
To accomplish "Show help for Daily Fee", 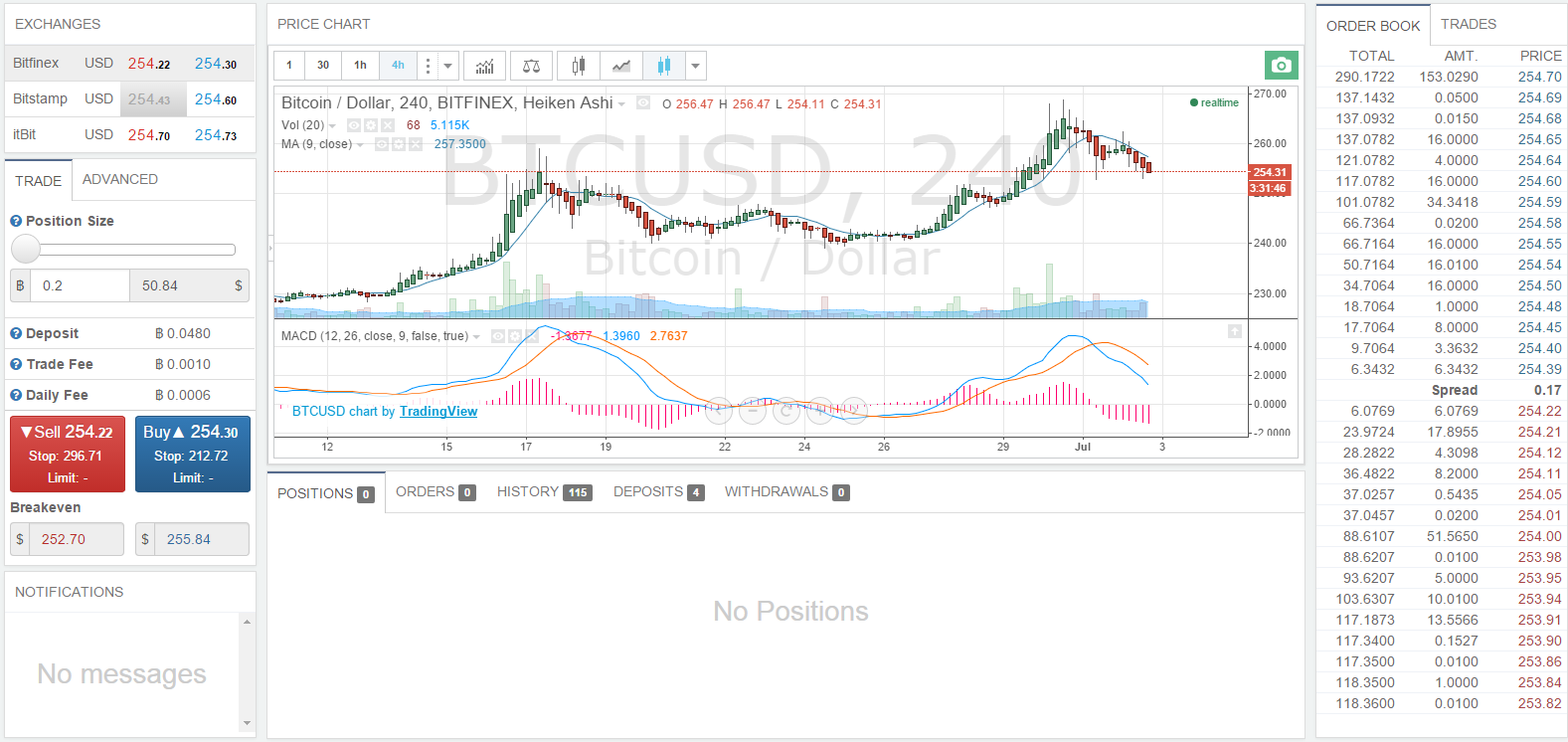I will point(16,395).
